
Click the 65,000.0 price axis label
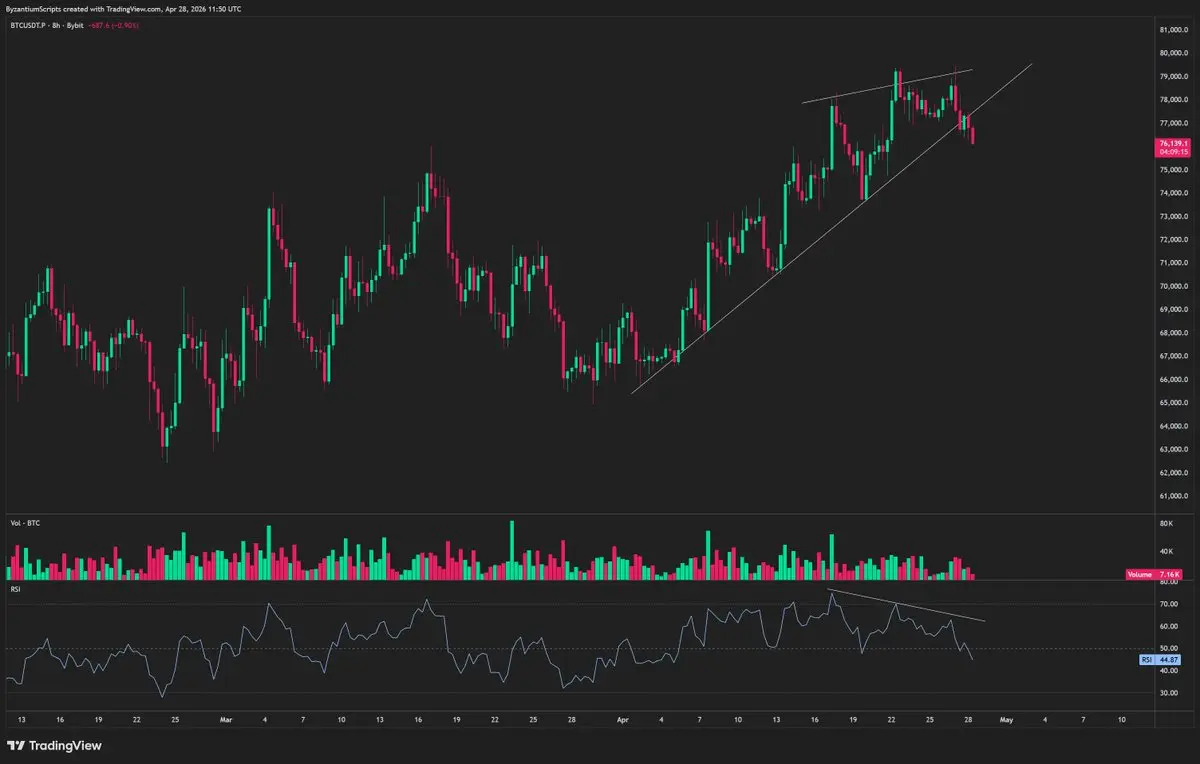[1172, 404]
